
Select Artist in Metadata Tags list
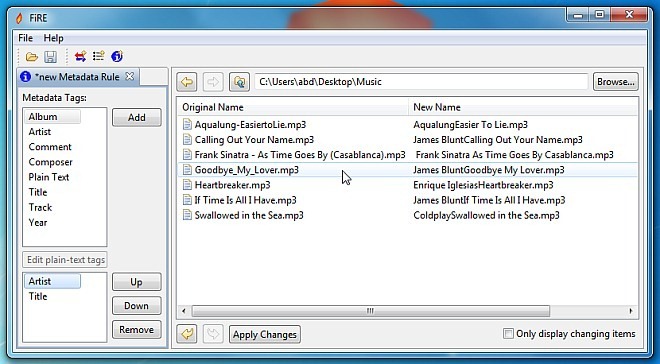[x=40, y=132]
